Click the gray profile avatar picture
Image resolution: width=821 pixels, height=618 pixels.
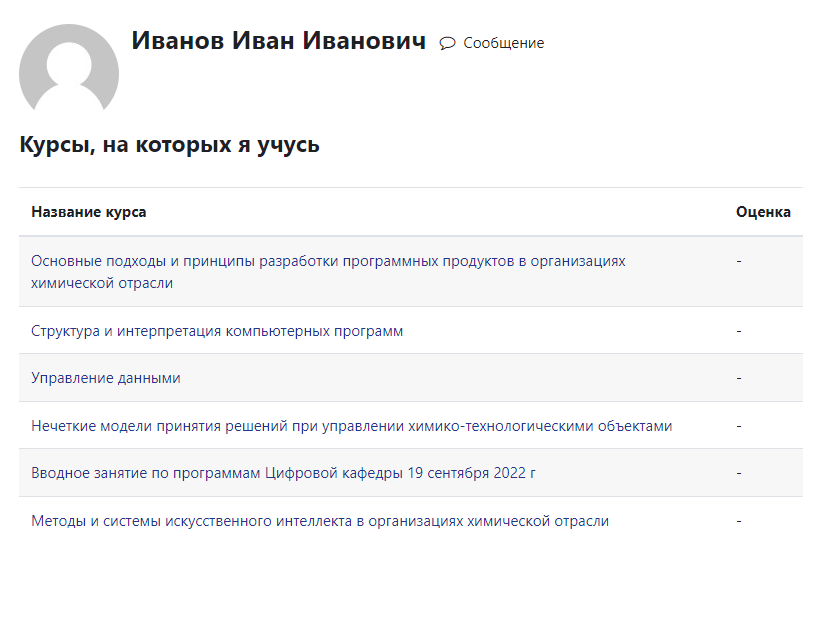(x=69, y=70)
